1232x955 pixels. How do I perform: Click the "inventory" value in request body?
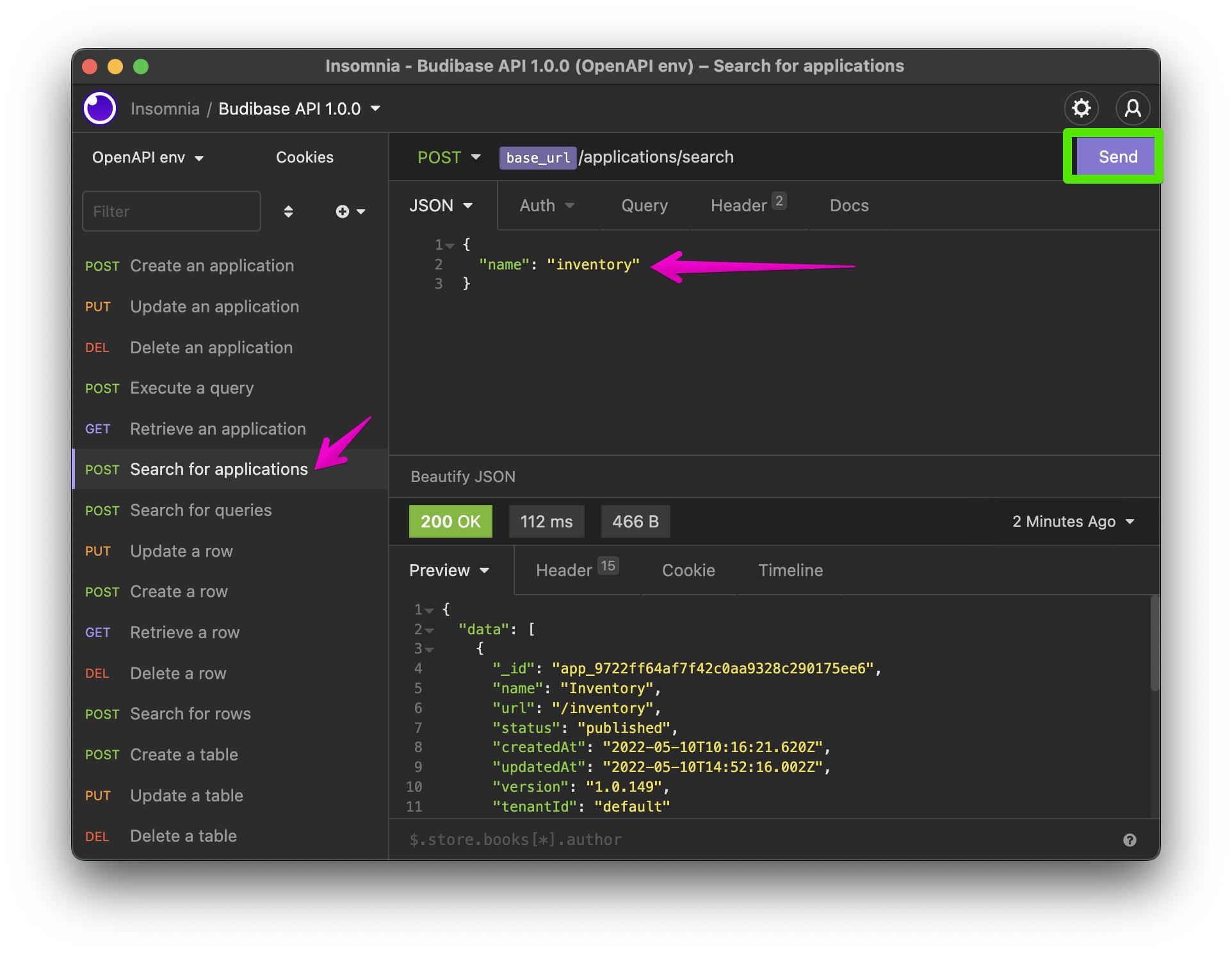(593, 265)
